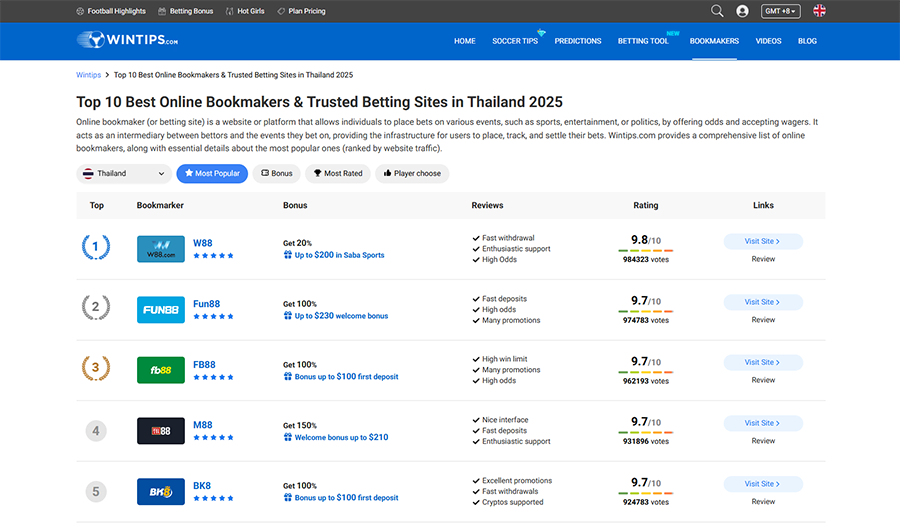The width and height of the screenshot is (900, 524).
Task: Select the Most Rated filter
Action: pyautogui.click(x=338, y=173)
